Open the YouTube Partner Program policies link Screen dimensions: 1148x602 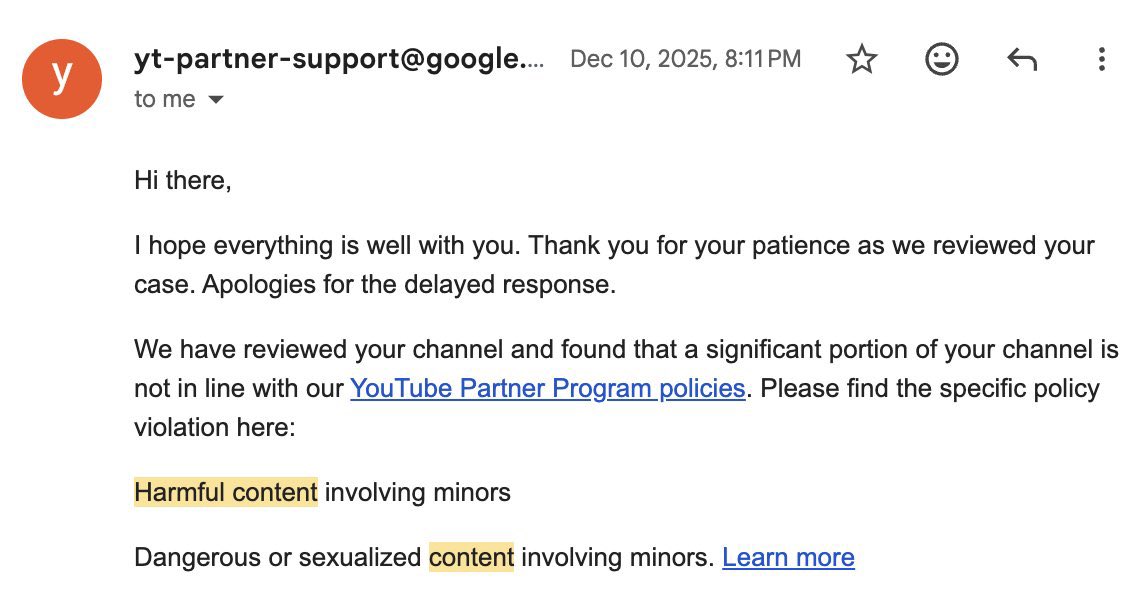547,388
